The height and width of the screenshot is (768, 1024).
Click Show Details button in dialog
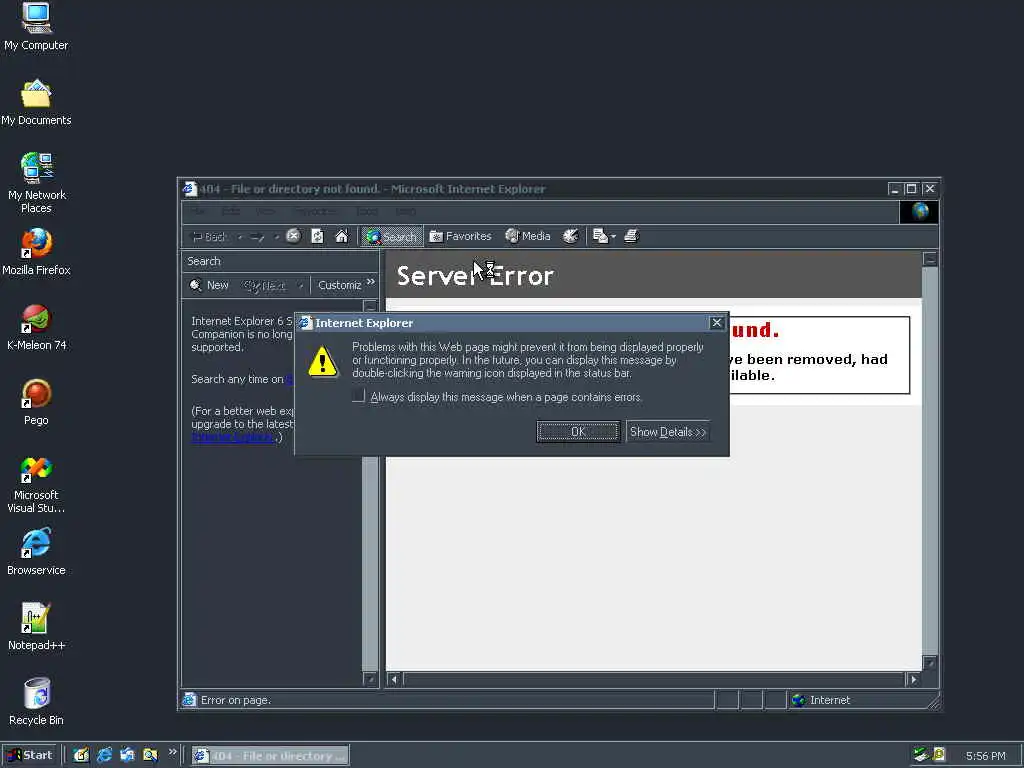[667, 432]
